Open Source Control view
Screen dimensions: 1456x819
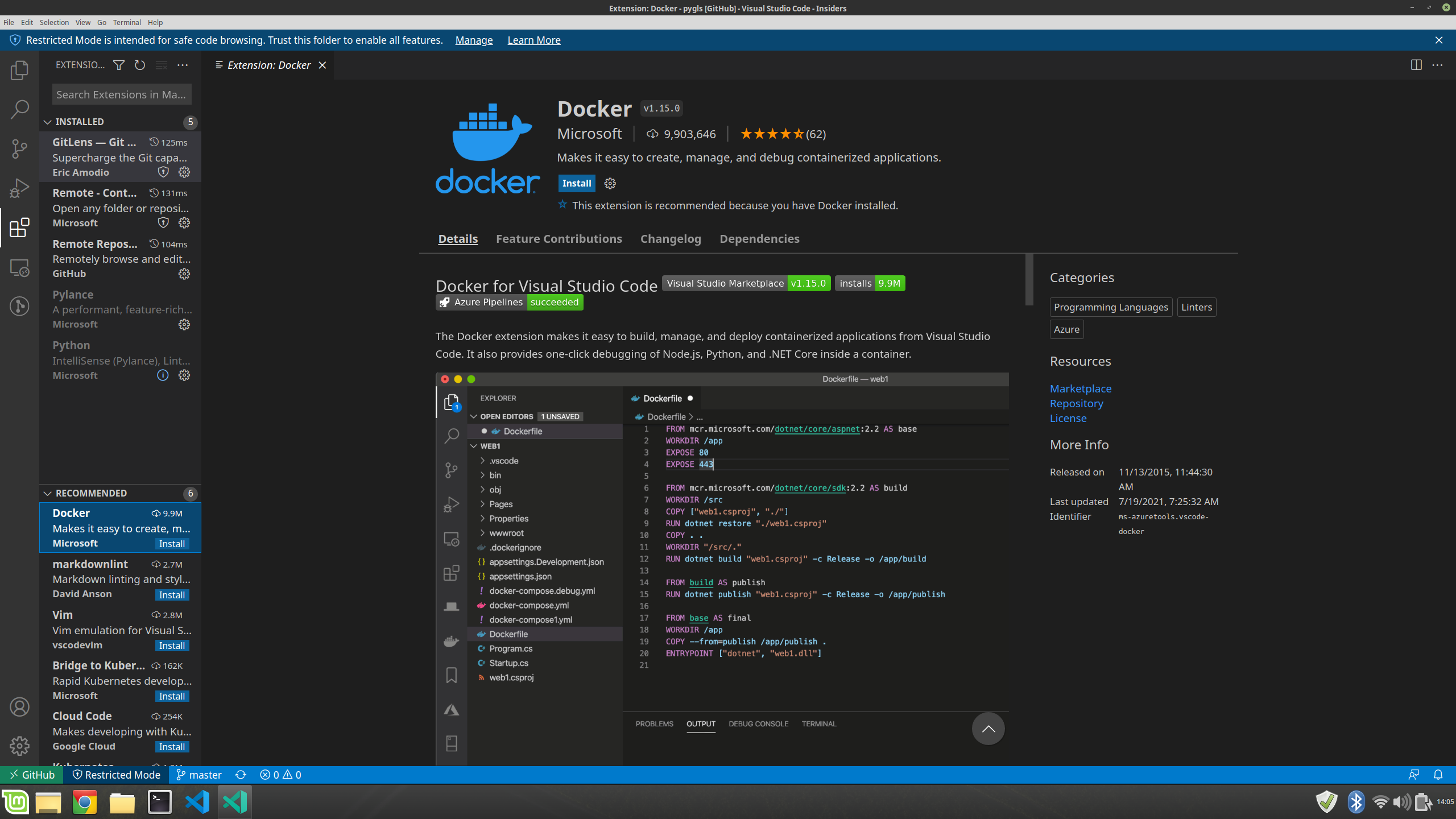click(x=19, y=149)
